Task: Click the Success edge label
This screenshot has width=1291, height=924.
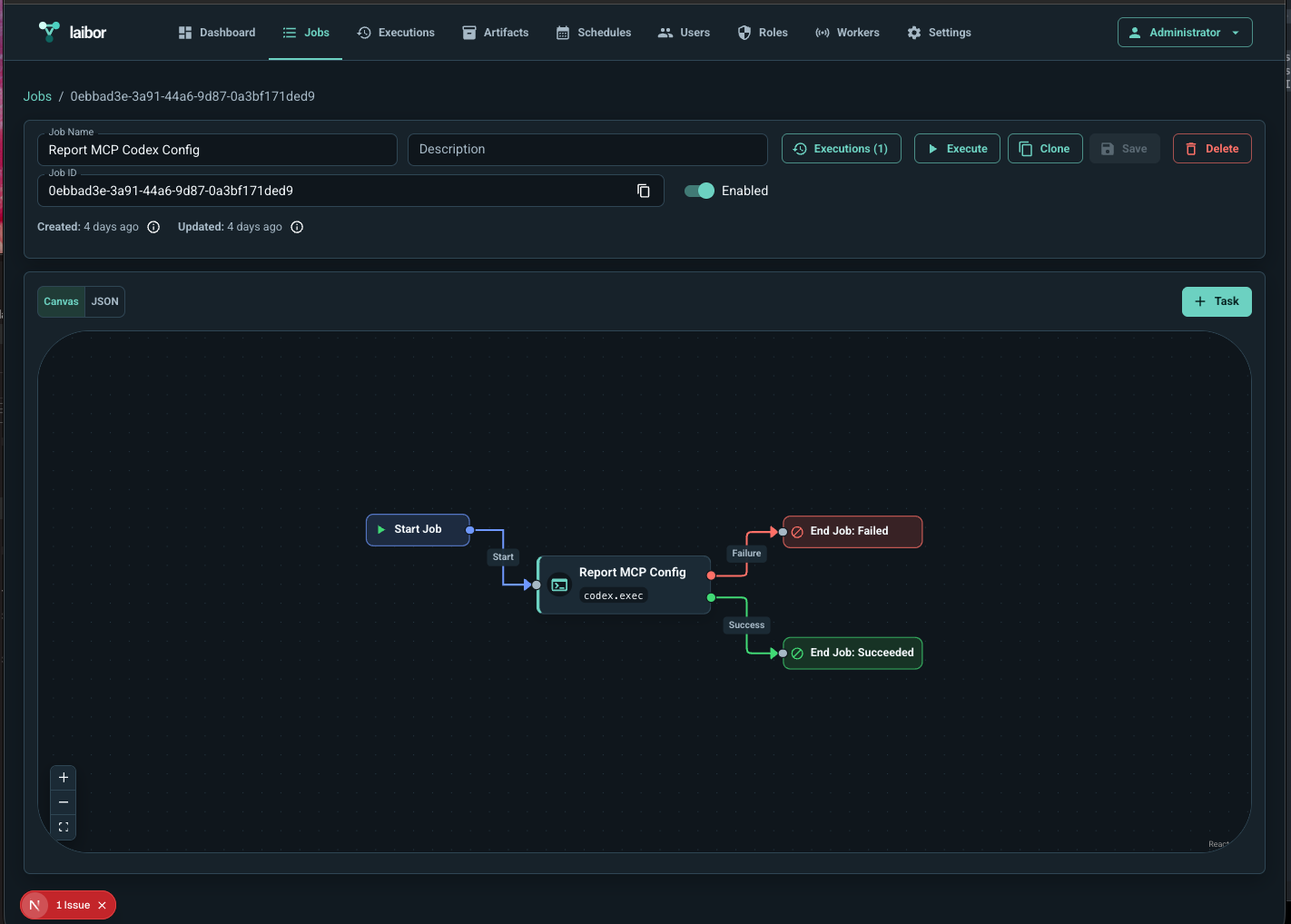Action: [x=747, y=625]
